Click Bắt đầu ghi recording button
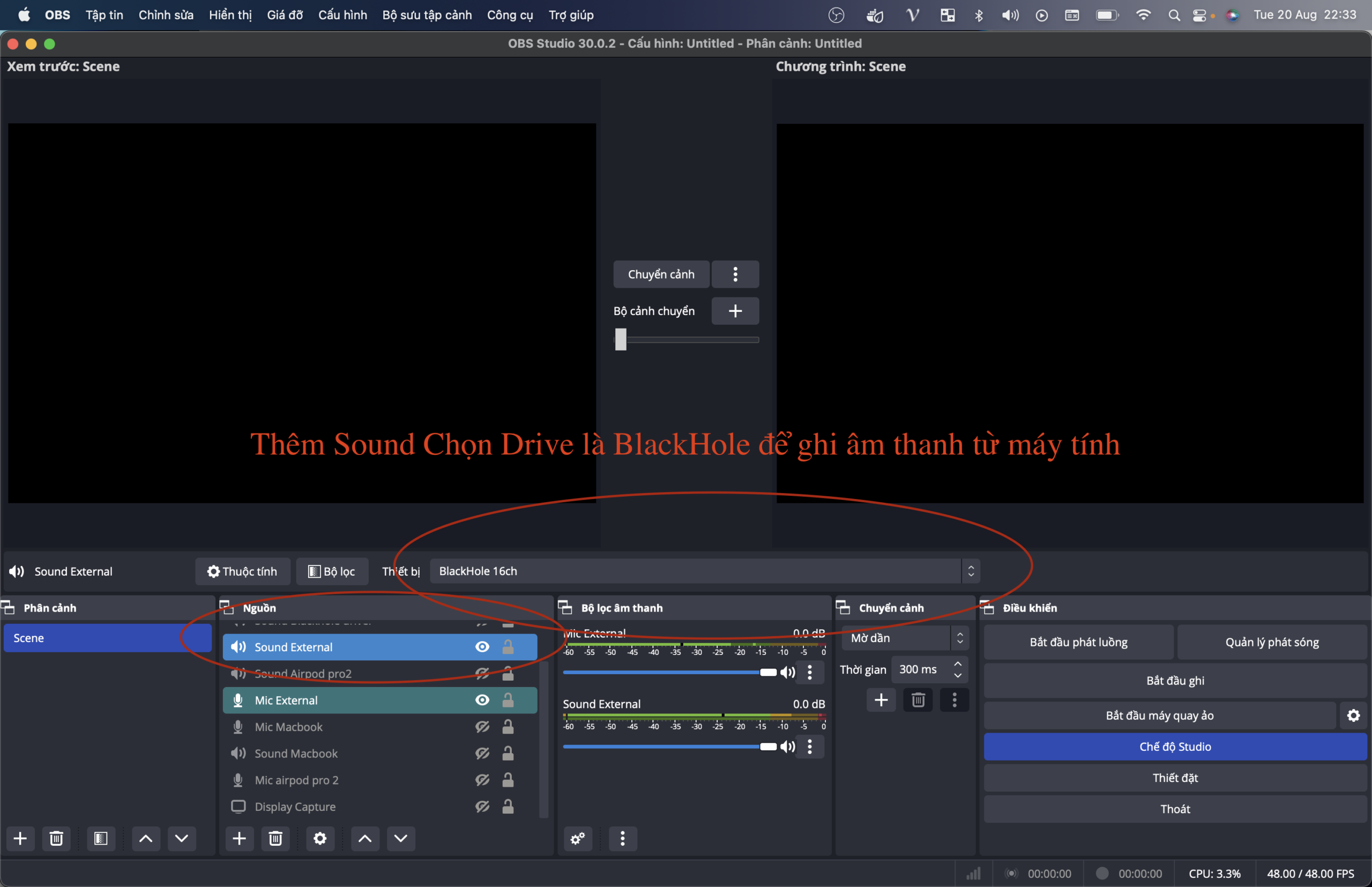This screenshot has width=1372, height=887. 1176,680
